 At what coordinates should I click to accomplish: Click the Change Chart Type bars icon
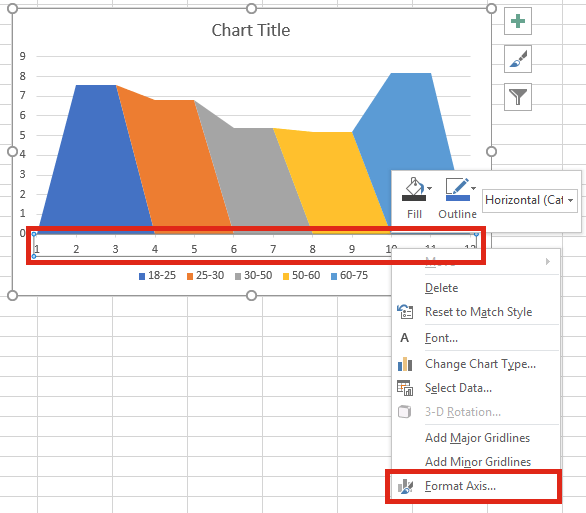click(x=405, y=364)
